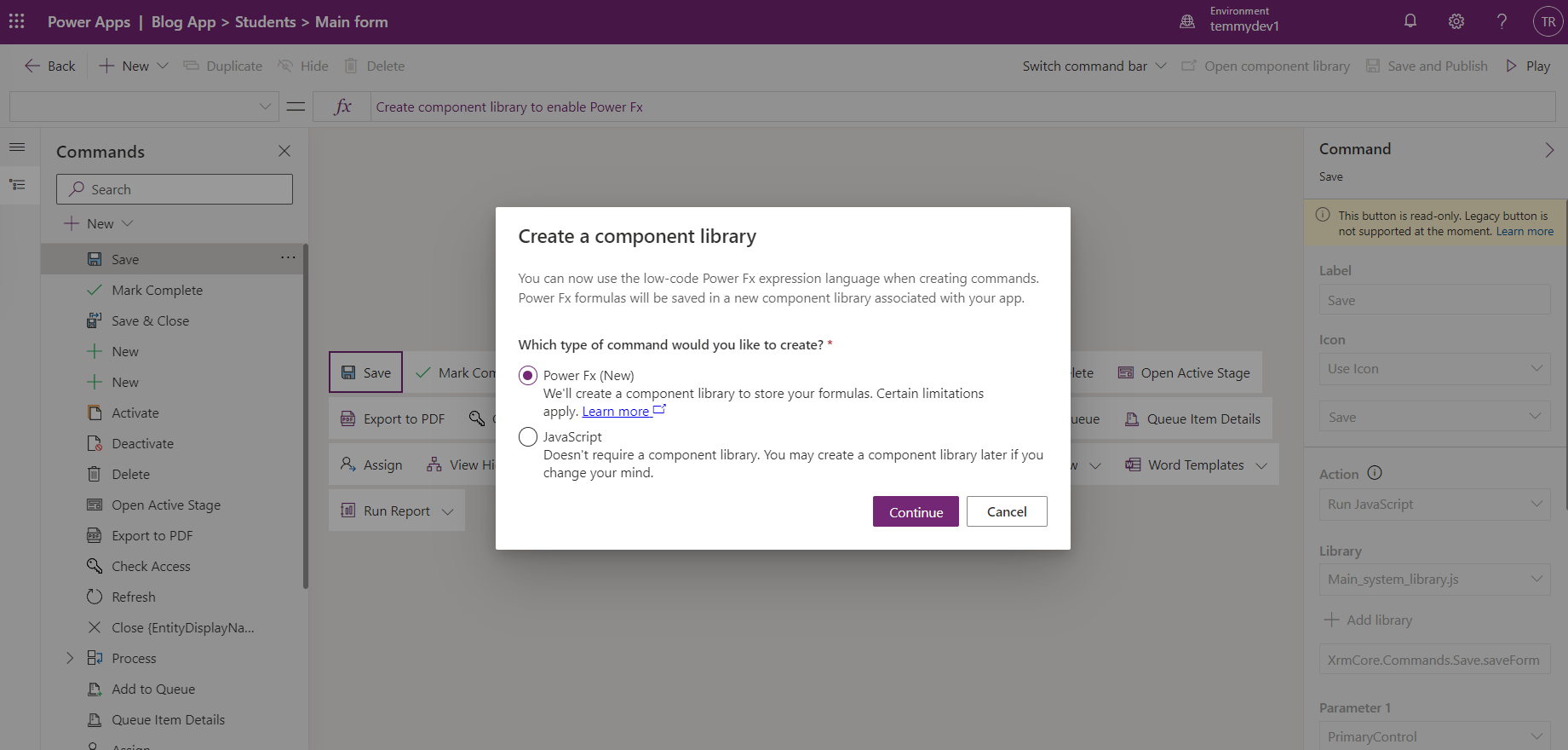The width and height of the screenshot is (1568, 750).
Task: Click Duplicate in the toolbar
Action: click(223, 66)
